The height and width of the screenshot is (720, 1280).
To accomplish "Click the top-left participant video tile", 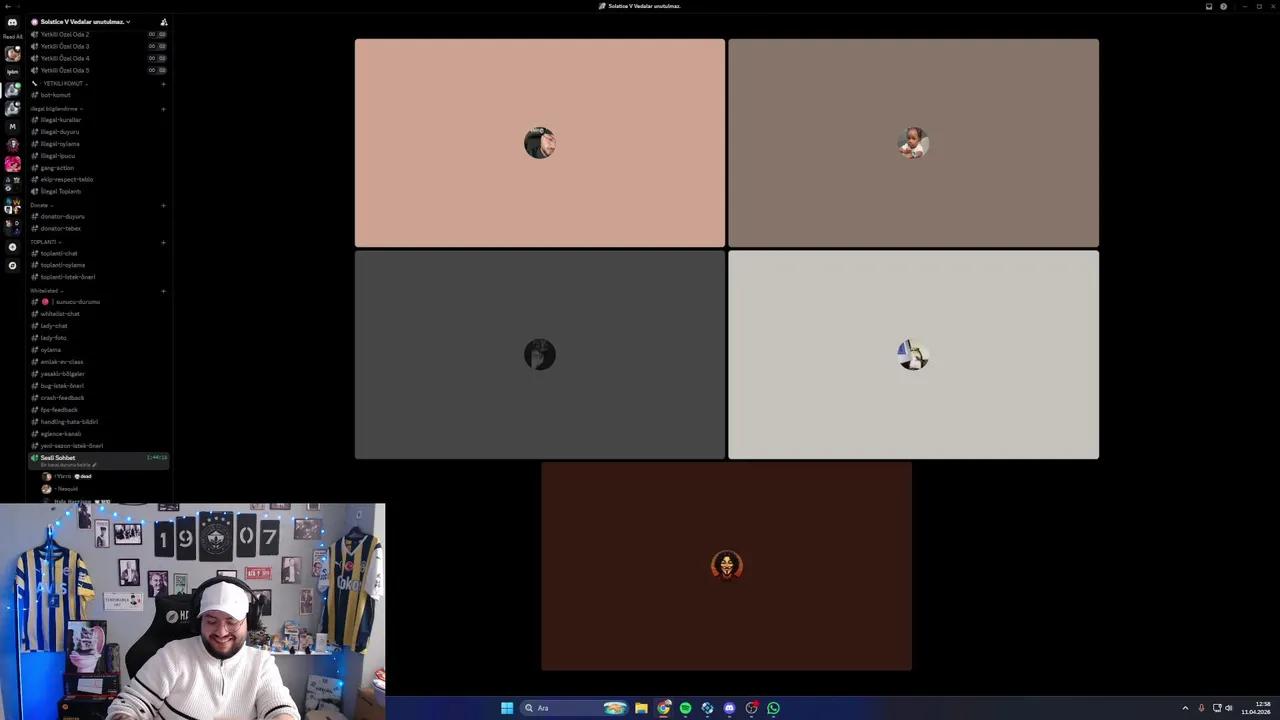I will coord(539,142).
